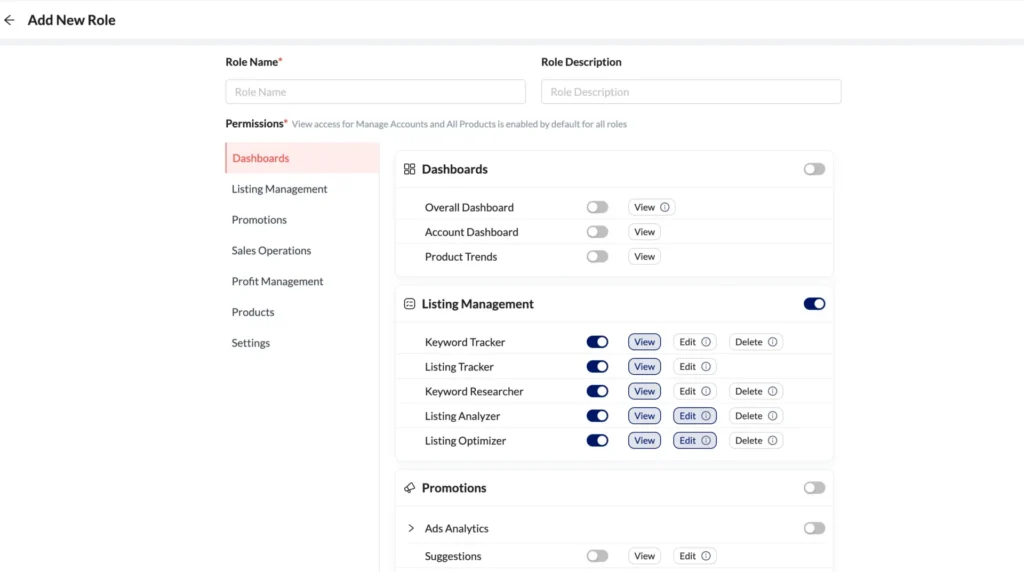
Task: Click the Add New Role heading
Action: (71, 20)
